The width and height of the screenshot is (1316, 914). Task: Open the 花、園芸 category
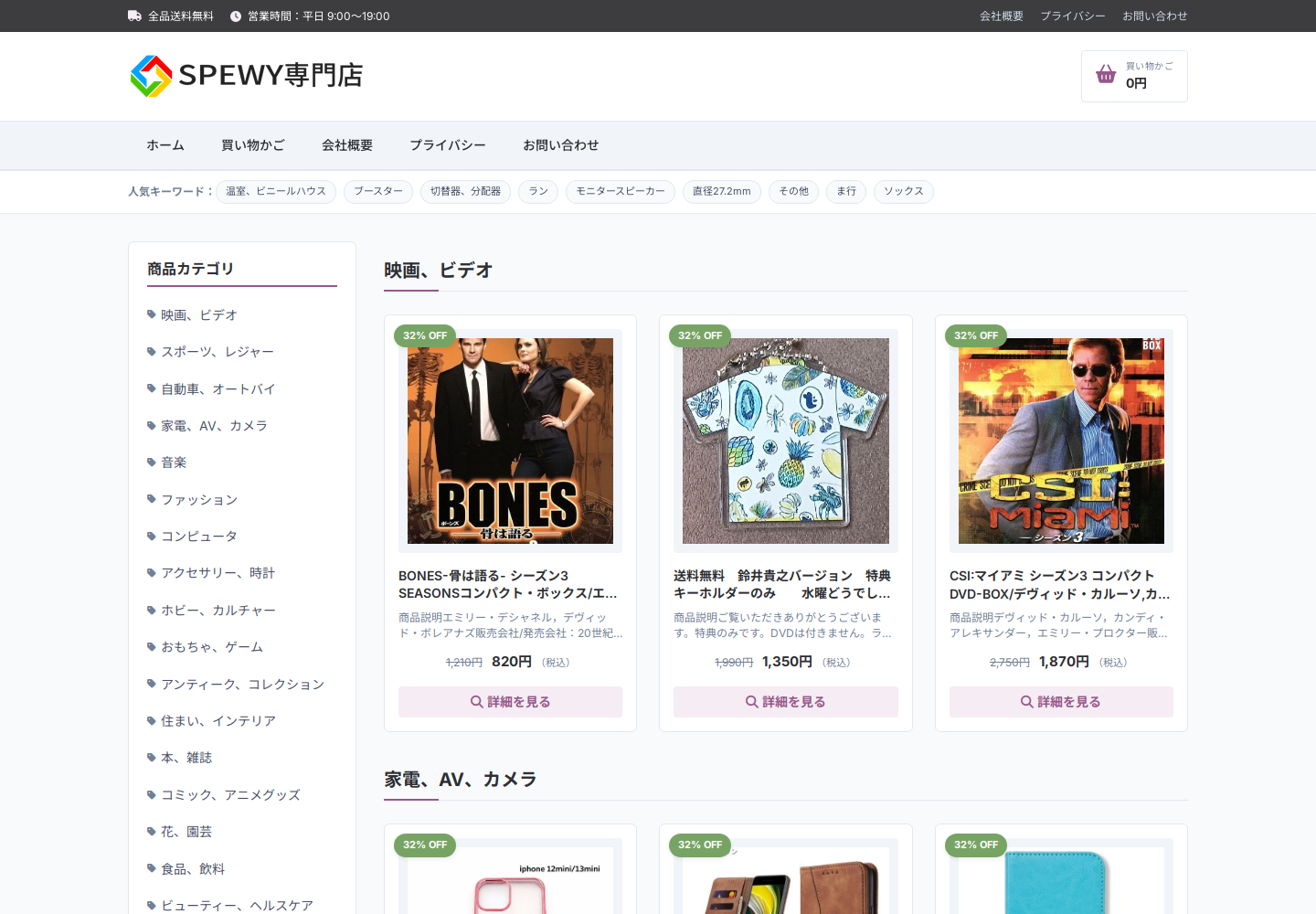[186, 832]
